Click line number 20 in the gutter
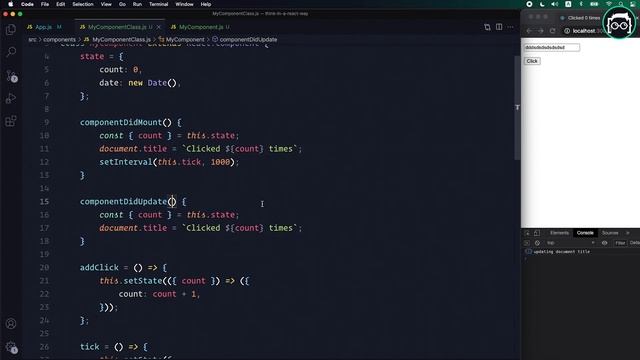Screen dimensions: 640x360 click(x=44, y=268)
